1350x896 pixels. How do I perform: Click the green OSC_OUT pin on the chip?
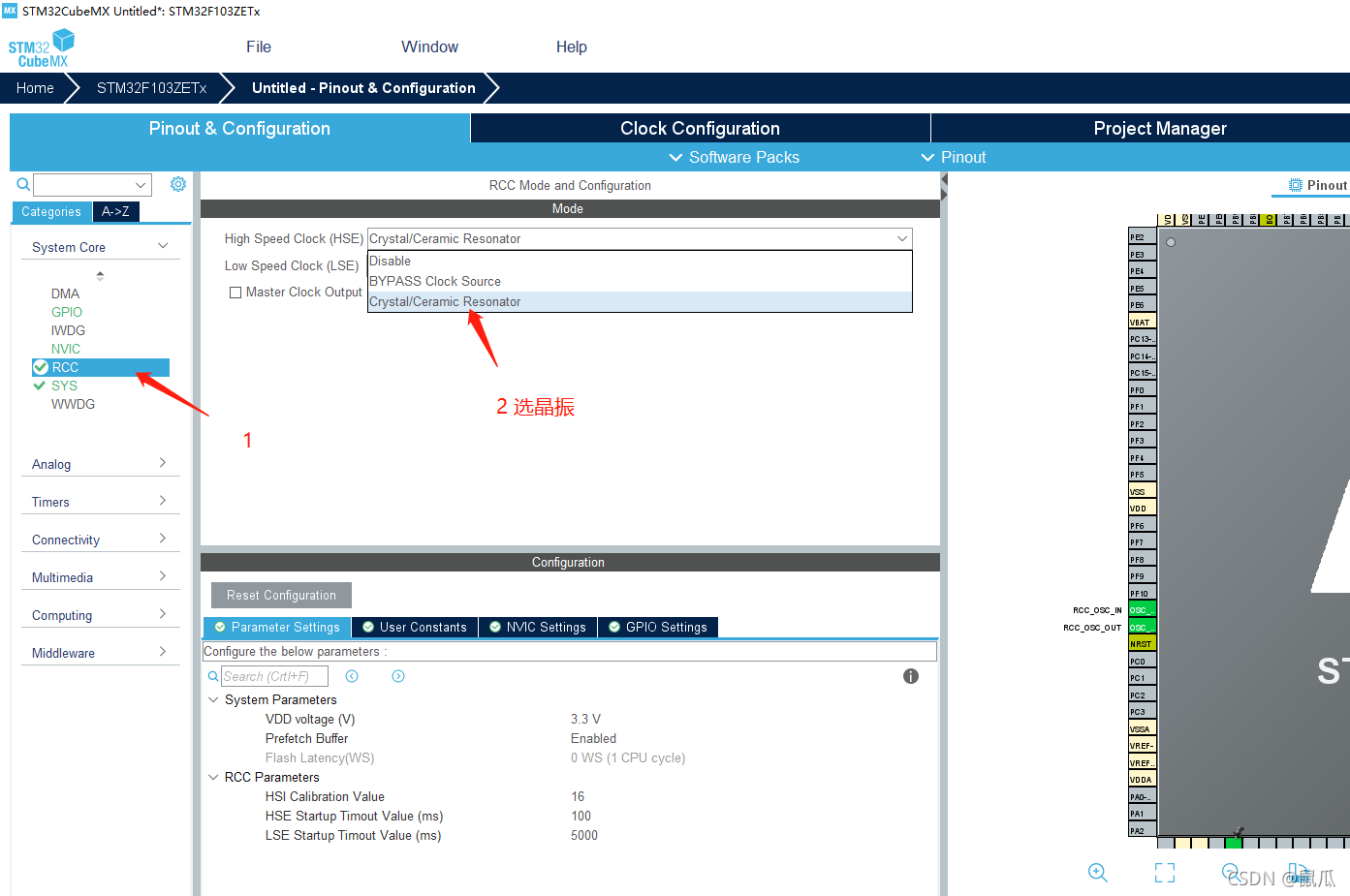(1142, 627)
